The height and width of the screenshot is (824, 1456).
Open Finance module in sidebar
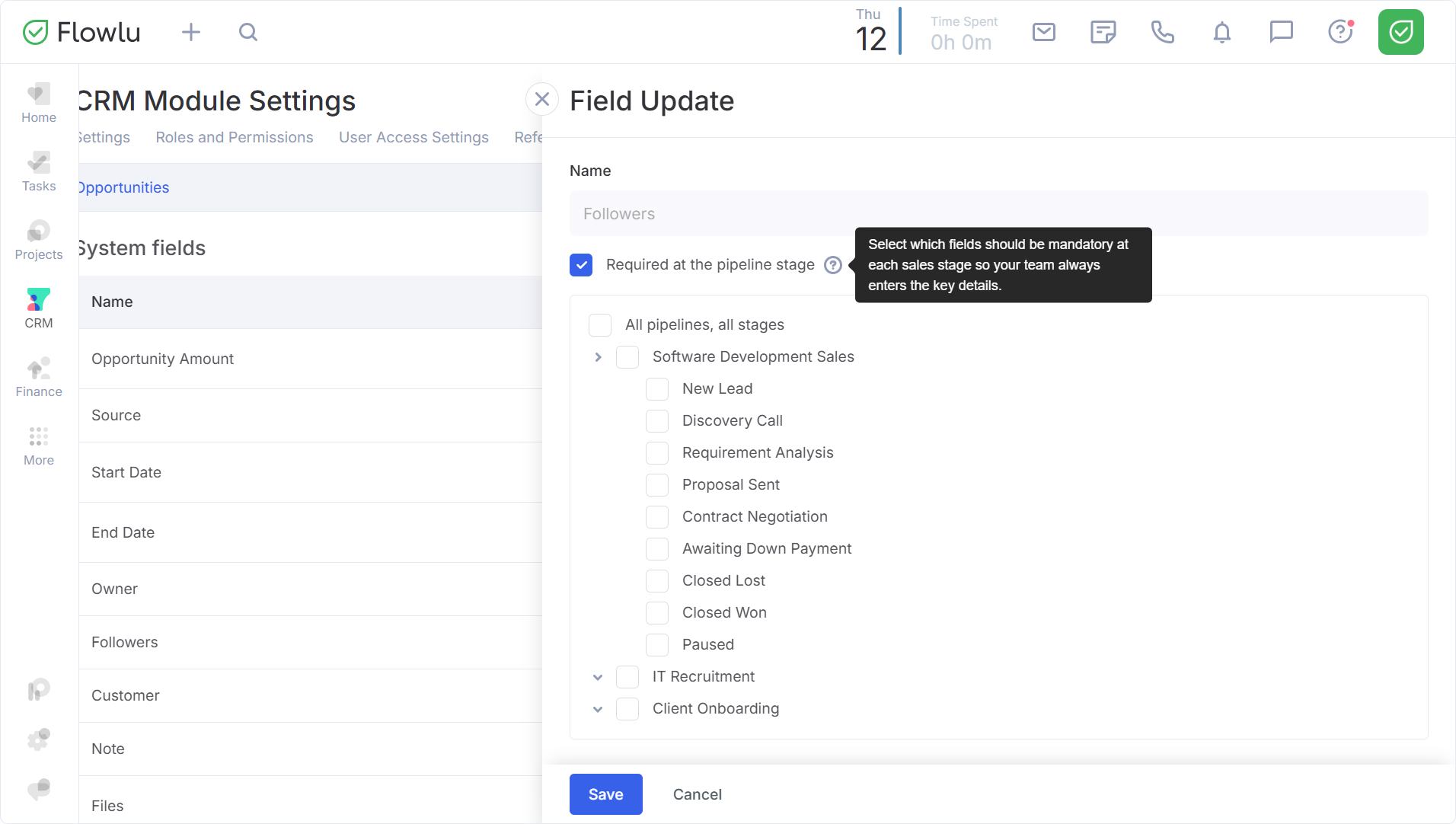39,378
